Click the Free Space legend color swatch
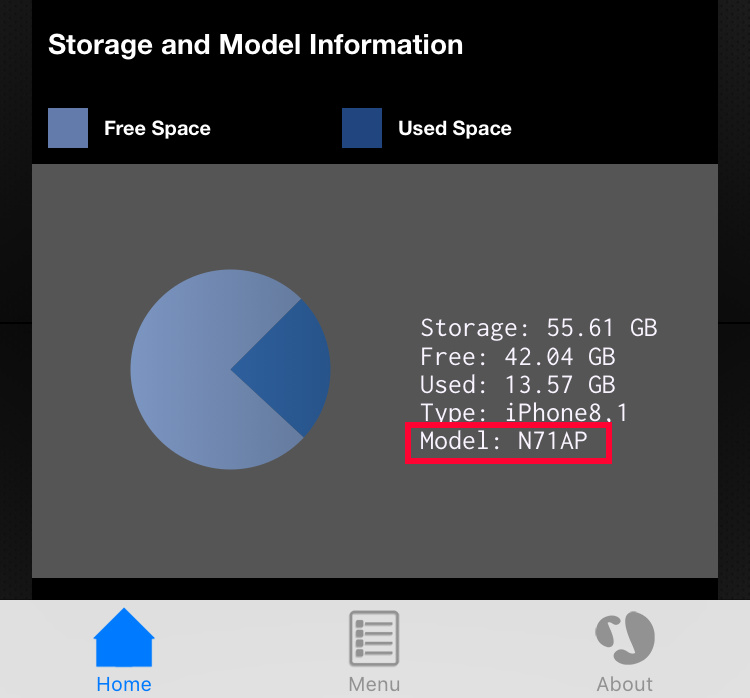Viewport: 750px width, 698px height. click(x=68, y=128)
